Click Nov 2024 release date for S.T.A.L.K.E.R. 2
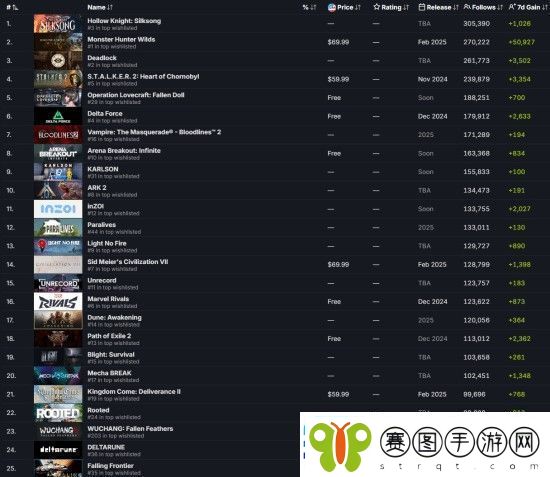 [x=432, y=79]
